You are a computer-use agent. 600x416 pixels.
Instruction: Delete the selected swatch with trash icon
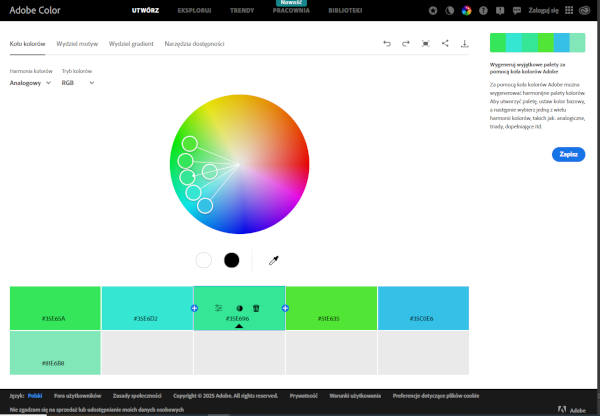tap(256, 308)
